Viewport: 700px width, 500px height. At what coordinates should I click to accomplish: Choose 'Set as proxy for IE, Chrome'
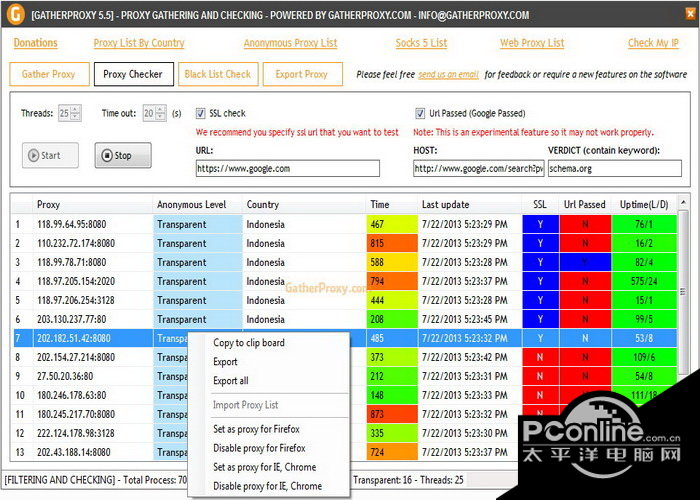pyautogui.click(x=265, y=467)
